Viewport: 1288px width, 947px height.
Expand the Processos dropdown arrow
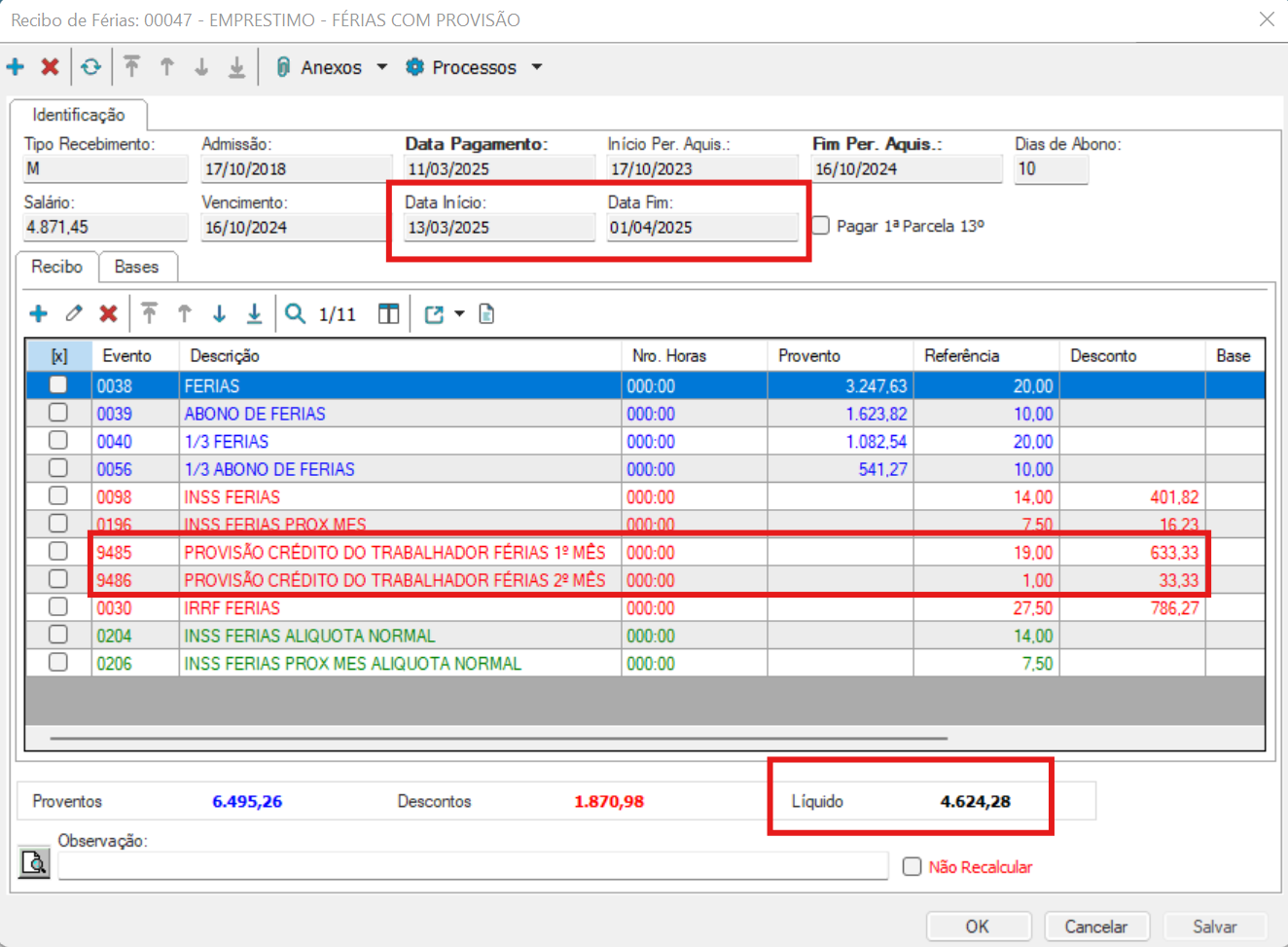point(537,67)
